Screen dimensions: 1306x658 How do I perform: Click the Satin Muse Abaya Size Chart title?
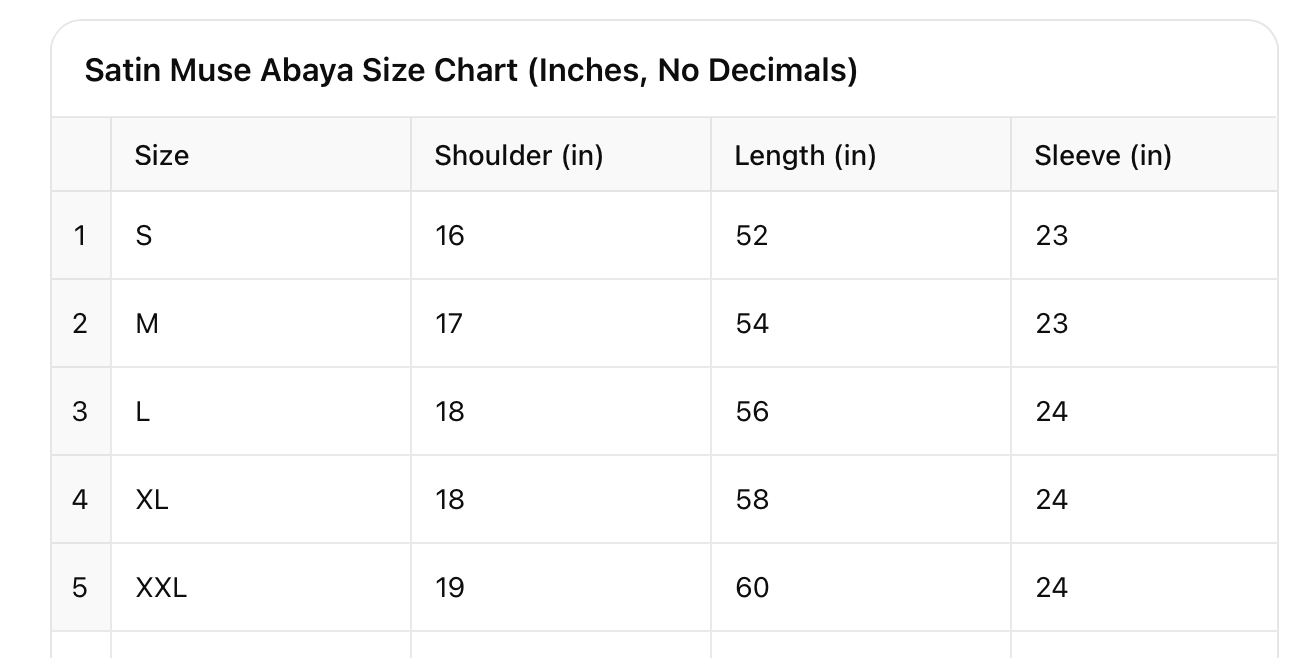coord(471,71)
